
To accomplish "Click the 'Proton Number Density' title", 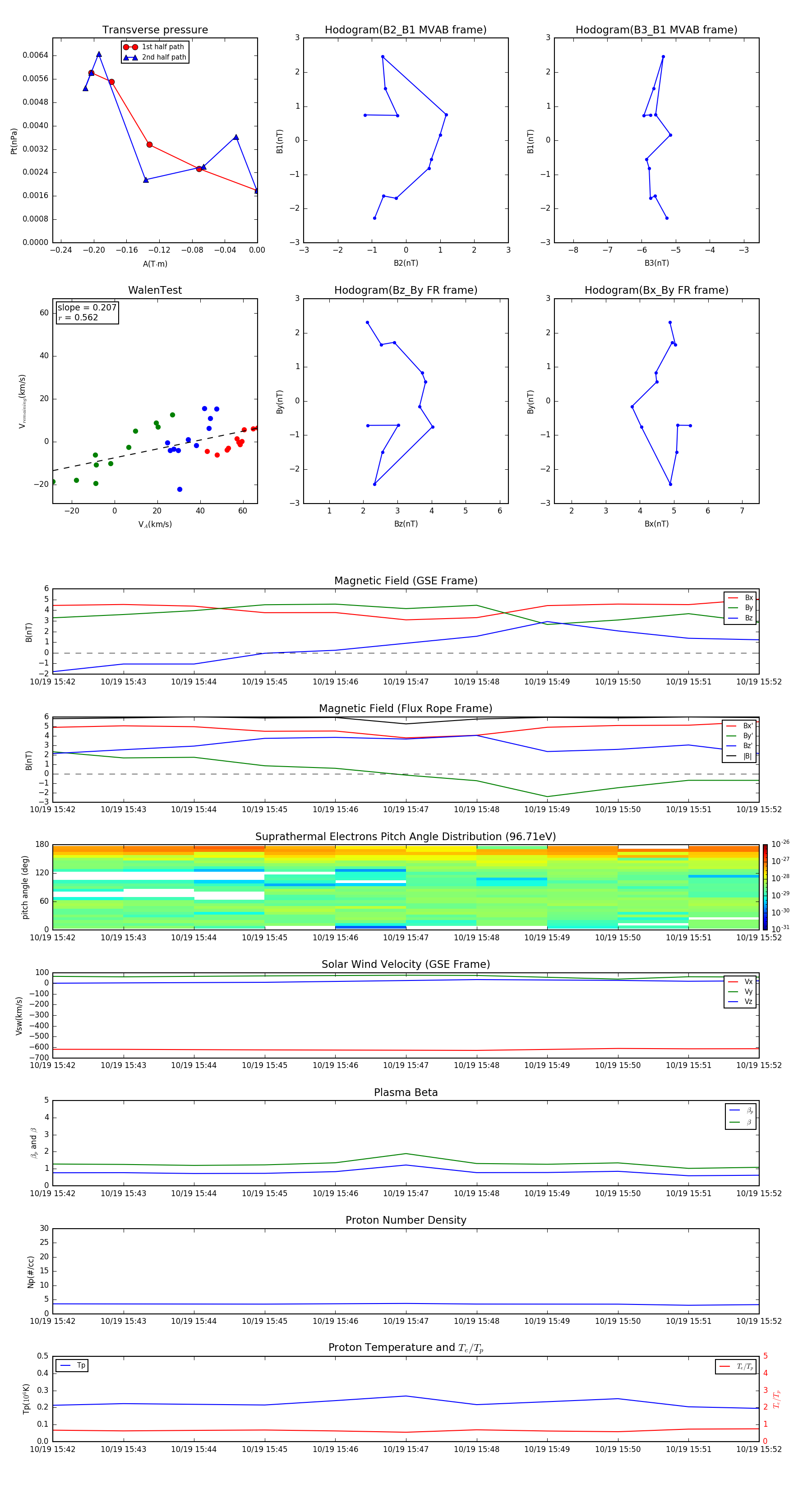I will [406, 1220].
